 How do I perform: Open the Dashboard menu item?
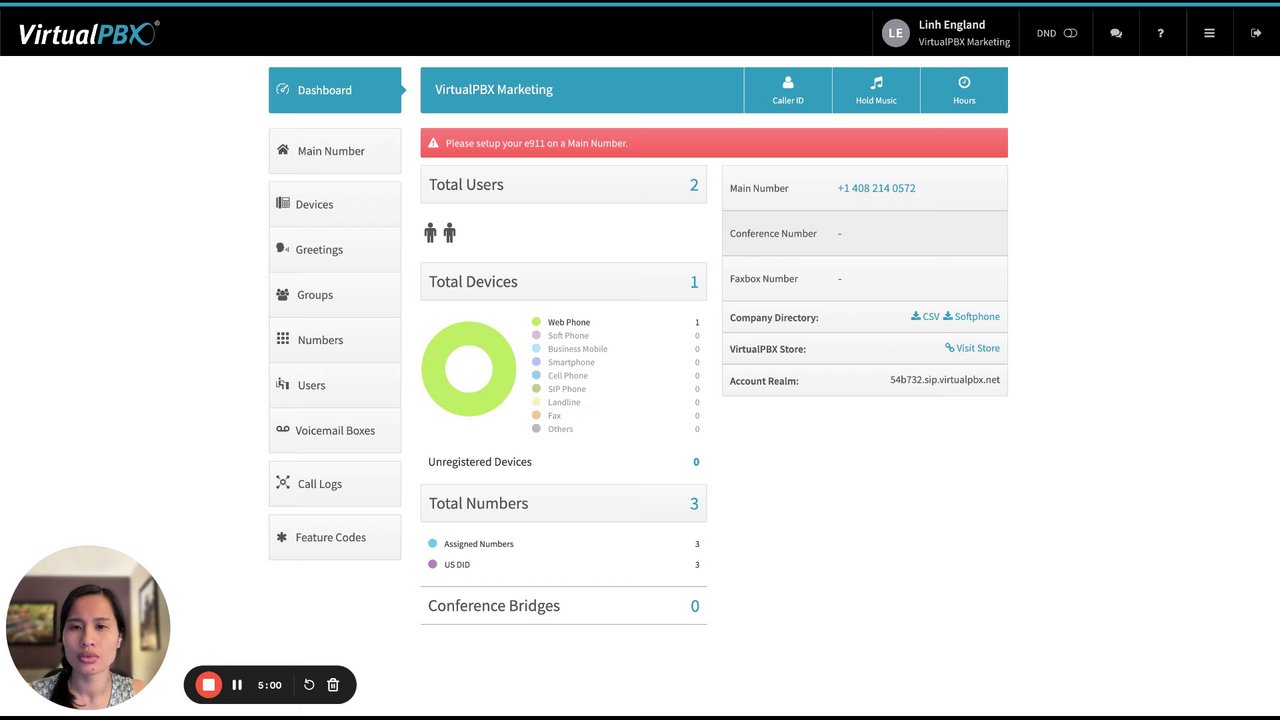tap(335, 90)
